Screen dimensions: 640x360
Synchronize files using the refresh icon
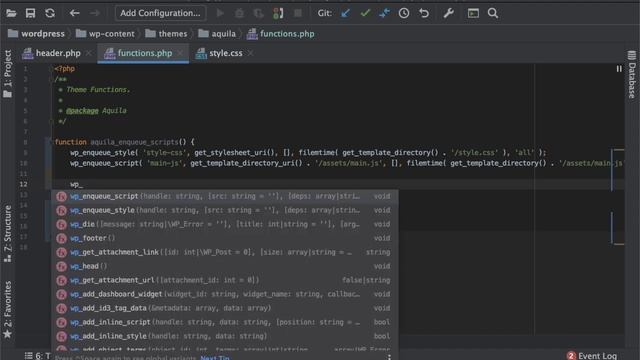click(x=50, y=13)
